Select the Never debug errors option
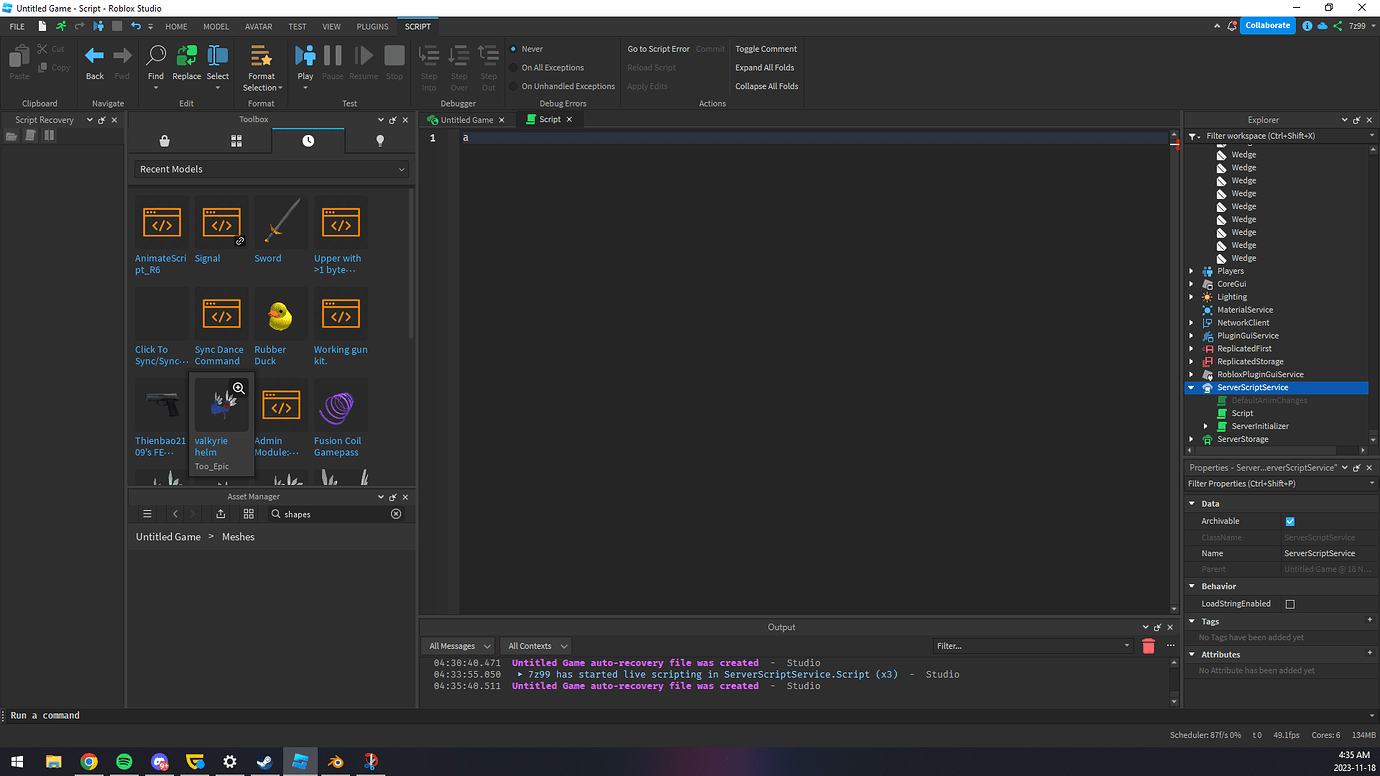The height and width of the screenshot is (776, 1380). coord(527,49)
